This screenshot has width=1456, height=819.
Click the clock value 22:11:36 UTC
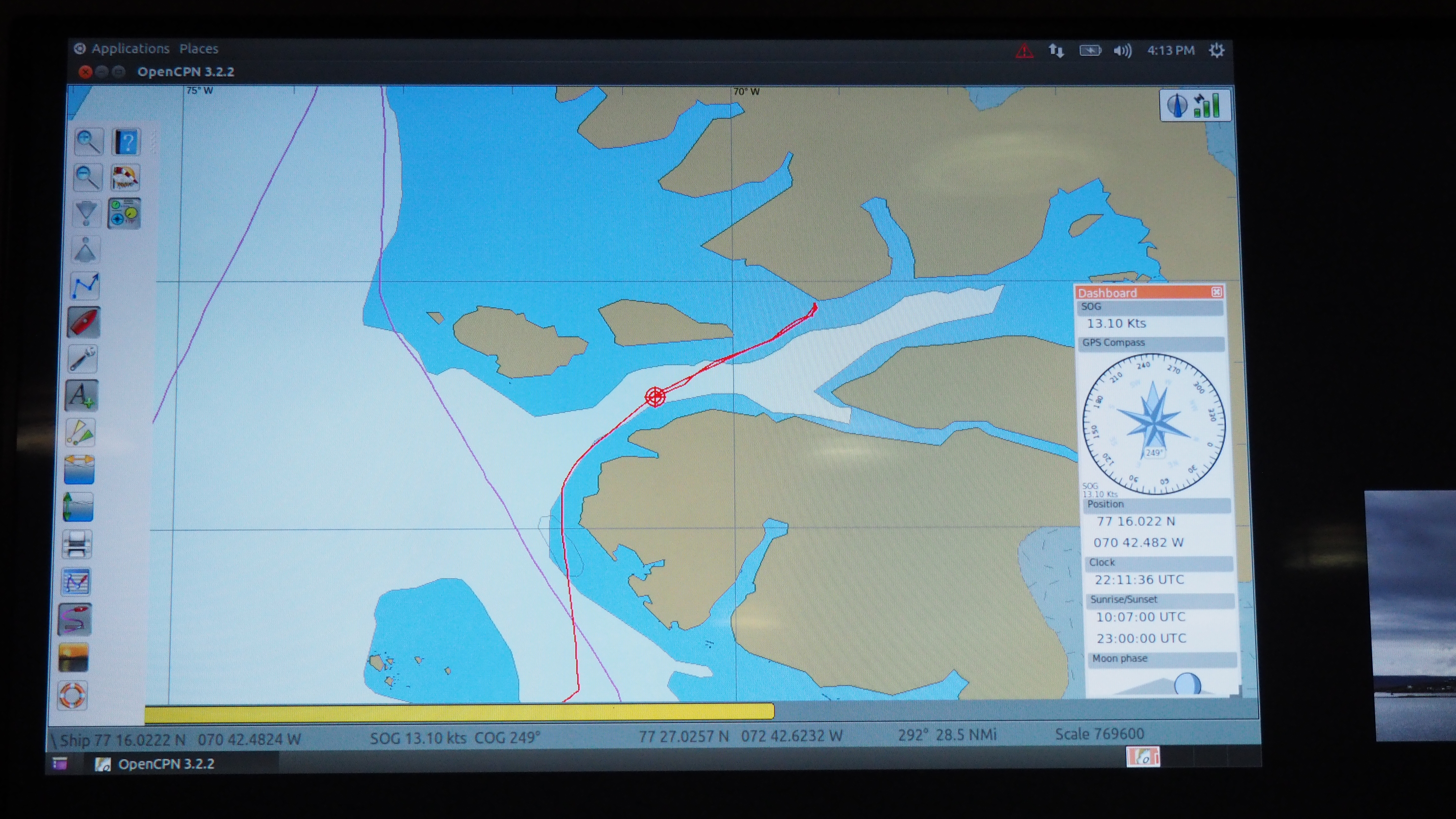click(1139, 580)
